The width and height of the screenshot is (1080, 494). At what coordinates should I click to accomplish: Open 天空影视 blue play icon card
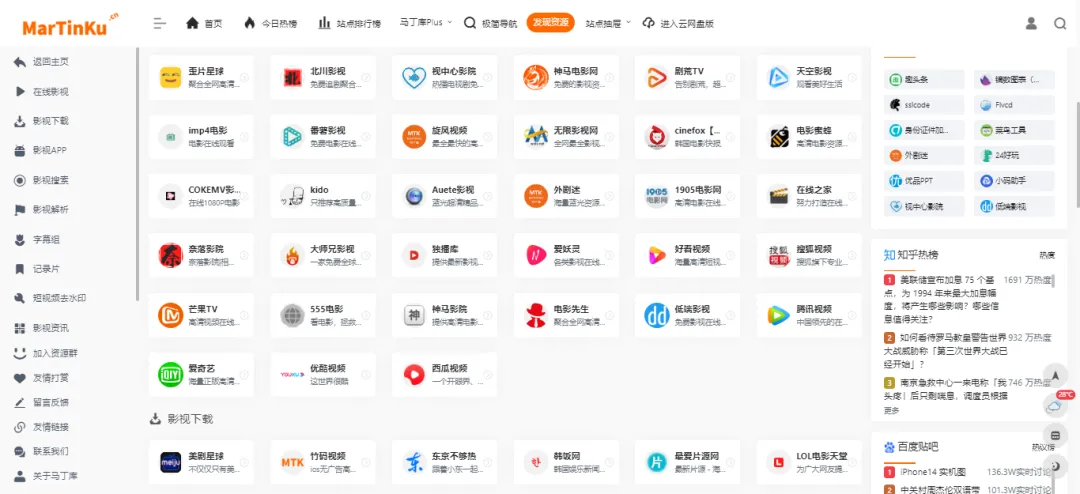click(809, 77)
